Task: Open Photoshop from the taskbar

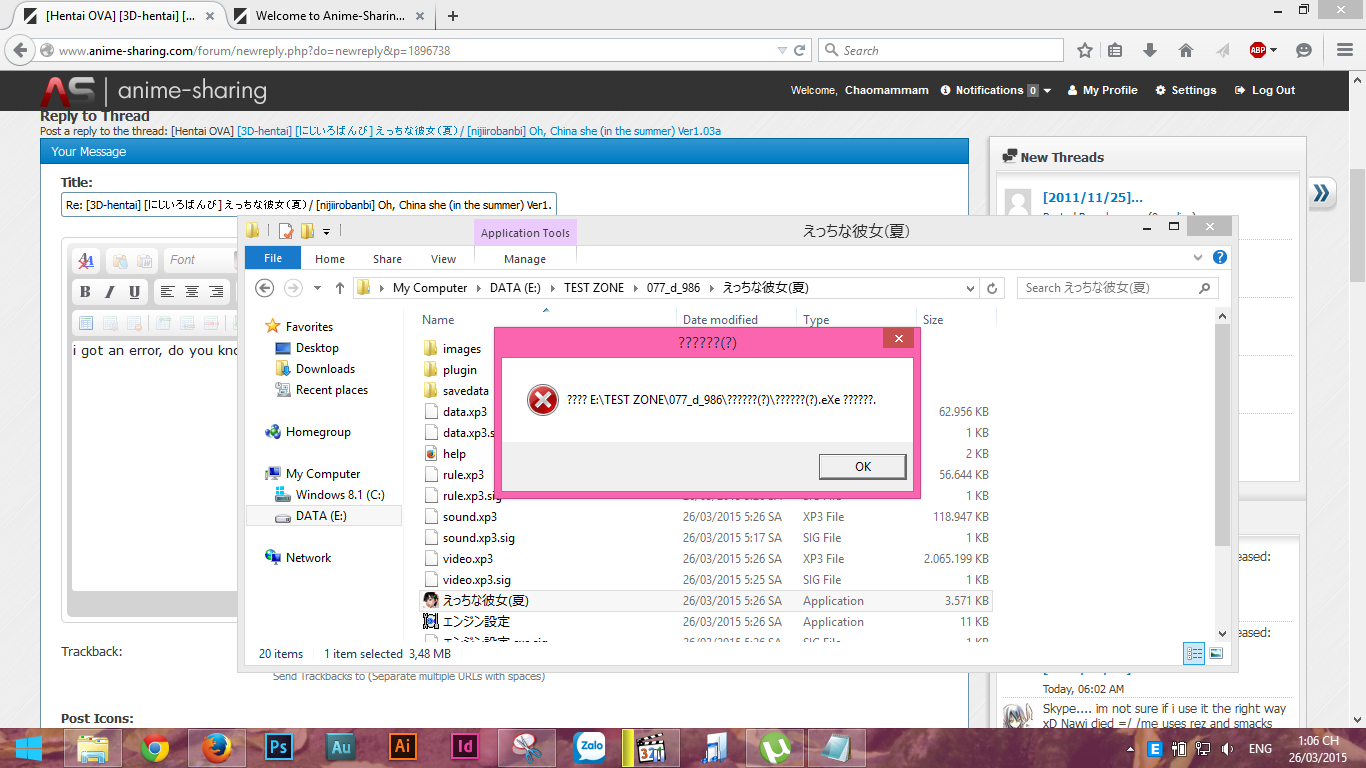Action: coord(278,747)
